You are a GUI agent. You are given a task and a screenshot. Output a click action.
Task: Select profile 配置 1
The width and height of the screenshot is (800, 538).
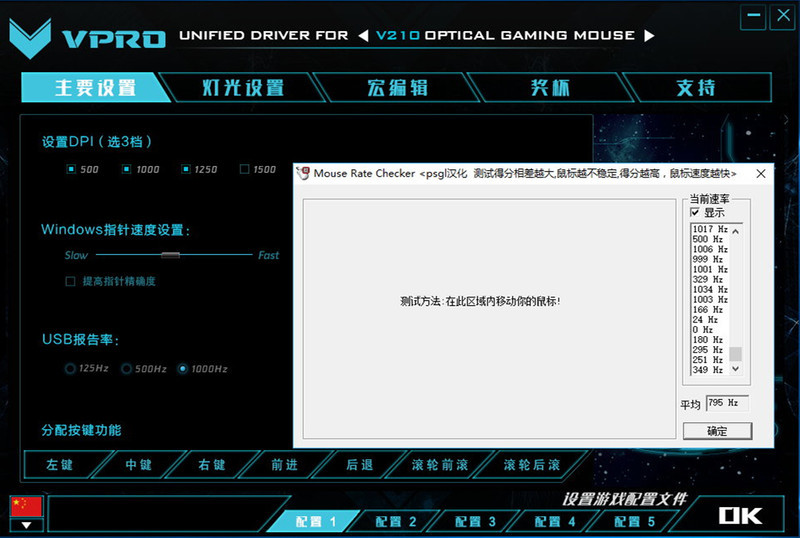315,521
